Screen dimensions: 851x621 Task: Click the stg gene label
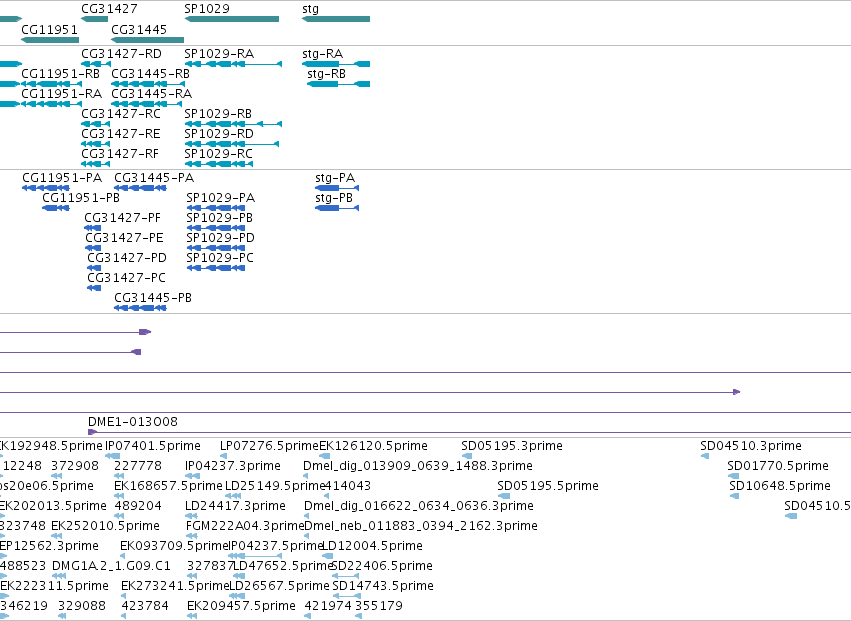click(310, 9)
